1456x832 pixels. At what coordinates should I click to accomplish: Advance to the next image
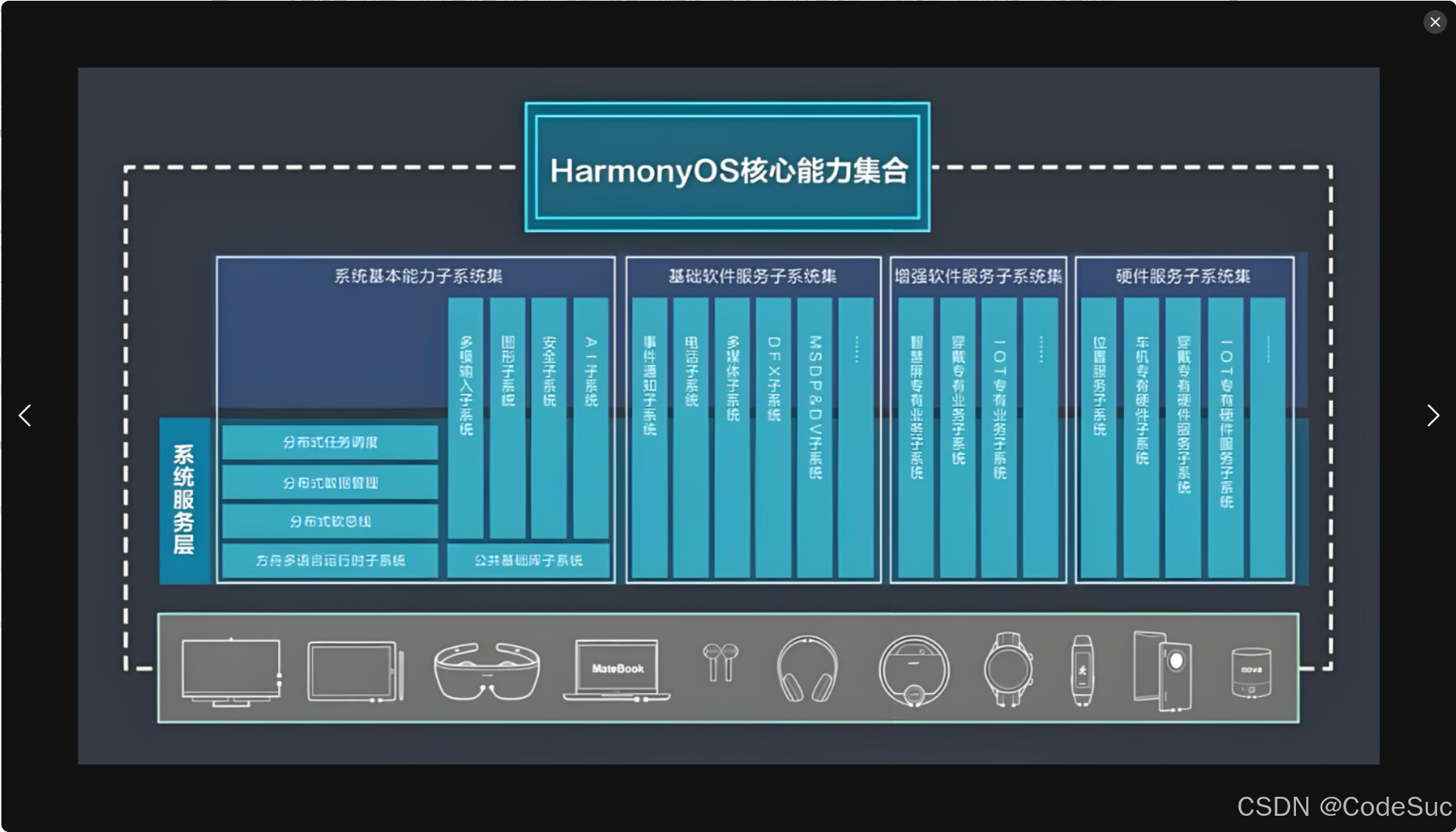(x=1433, y=416)
